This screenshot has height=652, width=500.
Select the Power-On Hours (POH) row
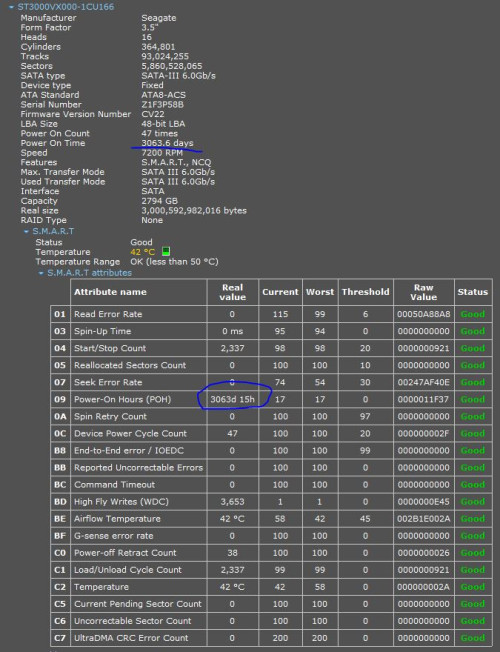point(271,399)
